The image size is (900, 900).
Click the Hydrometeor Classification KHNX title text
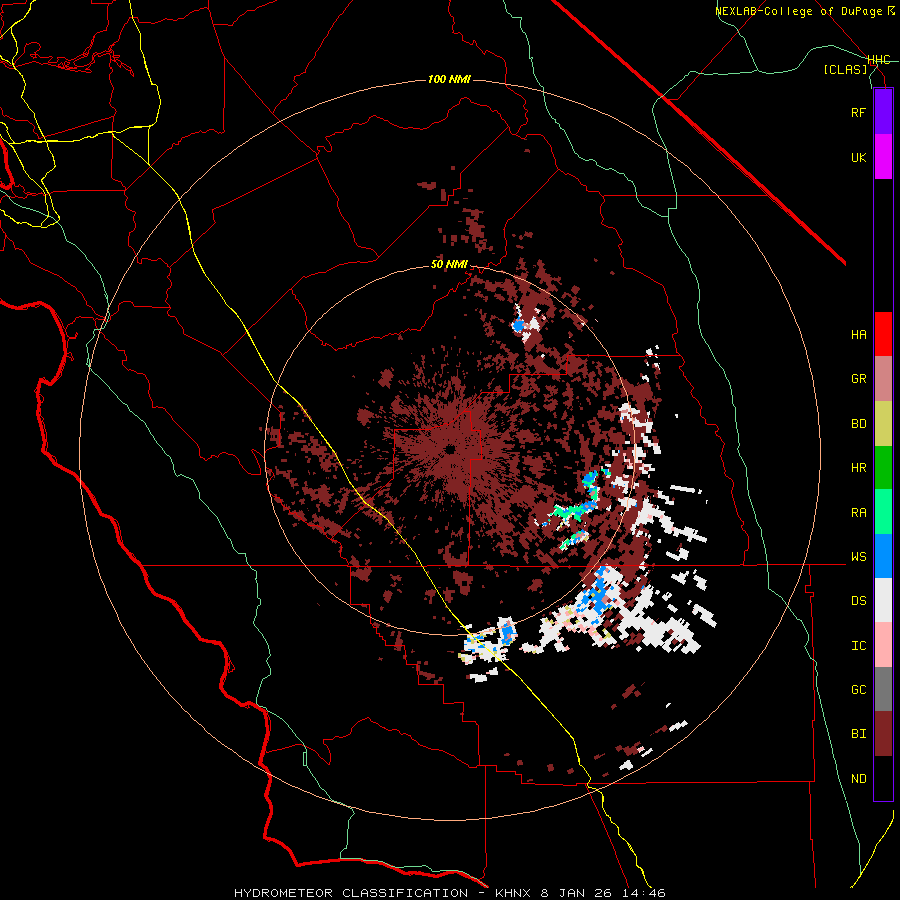[449, 893]
